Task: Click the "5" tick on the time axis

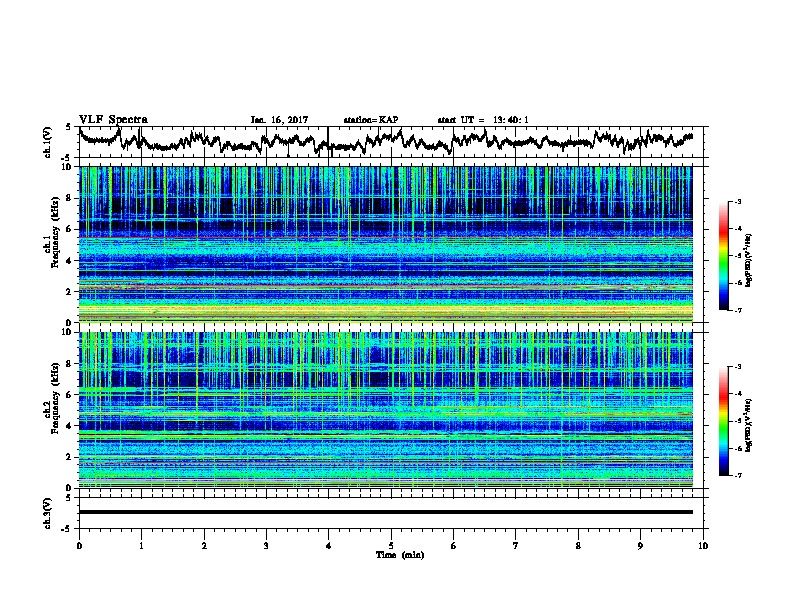Action: (x=391, y=546)
